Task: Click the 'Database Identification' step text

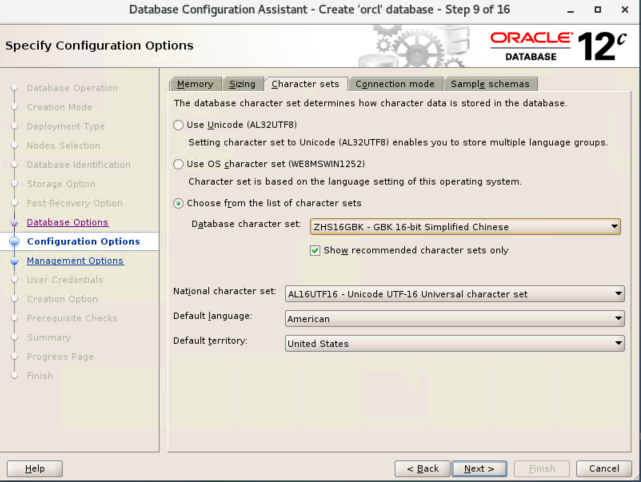Action: tap(78, 165)
